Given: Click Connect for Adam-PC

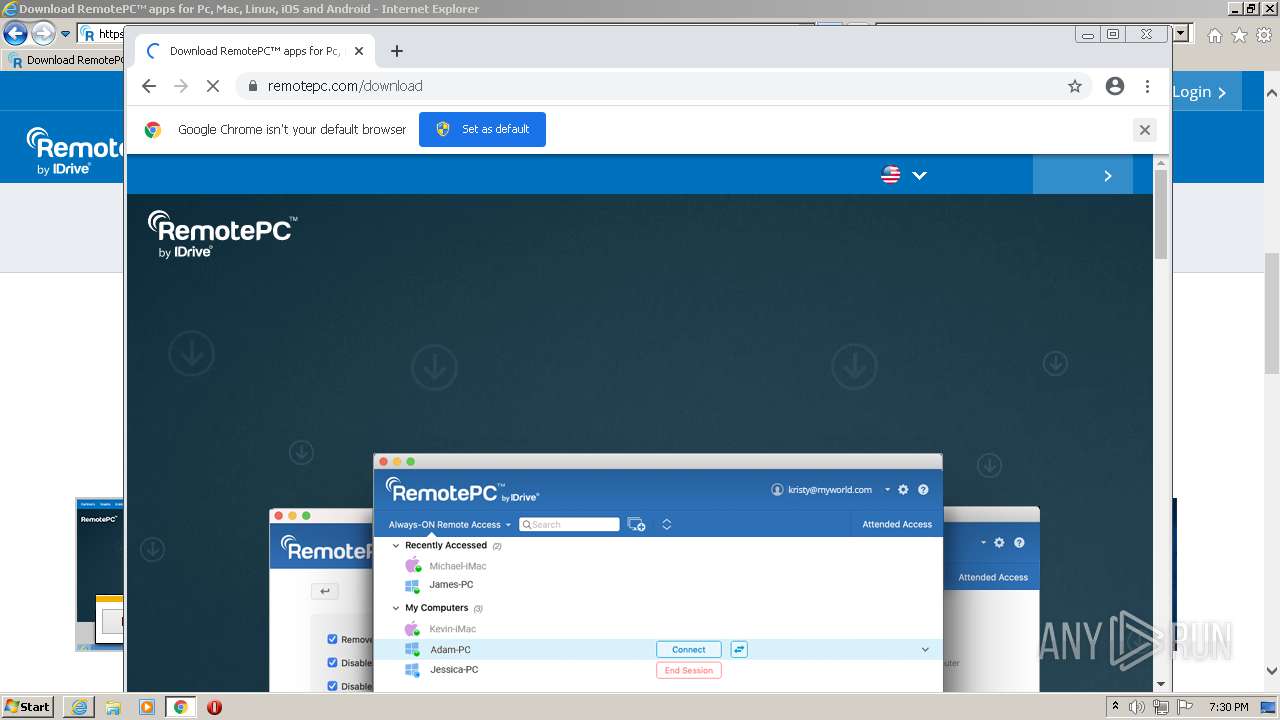Looking at the screenshot, I should (x=688, y=649).
